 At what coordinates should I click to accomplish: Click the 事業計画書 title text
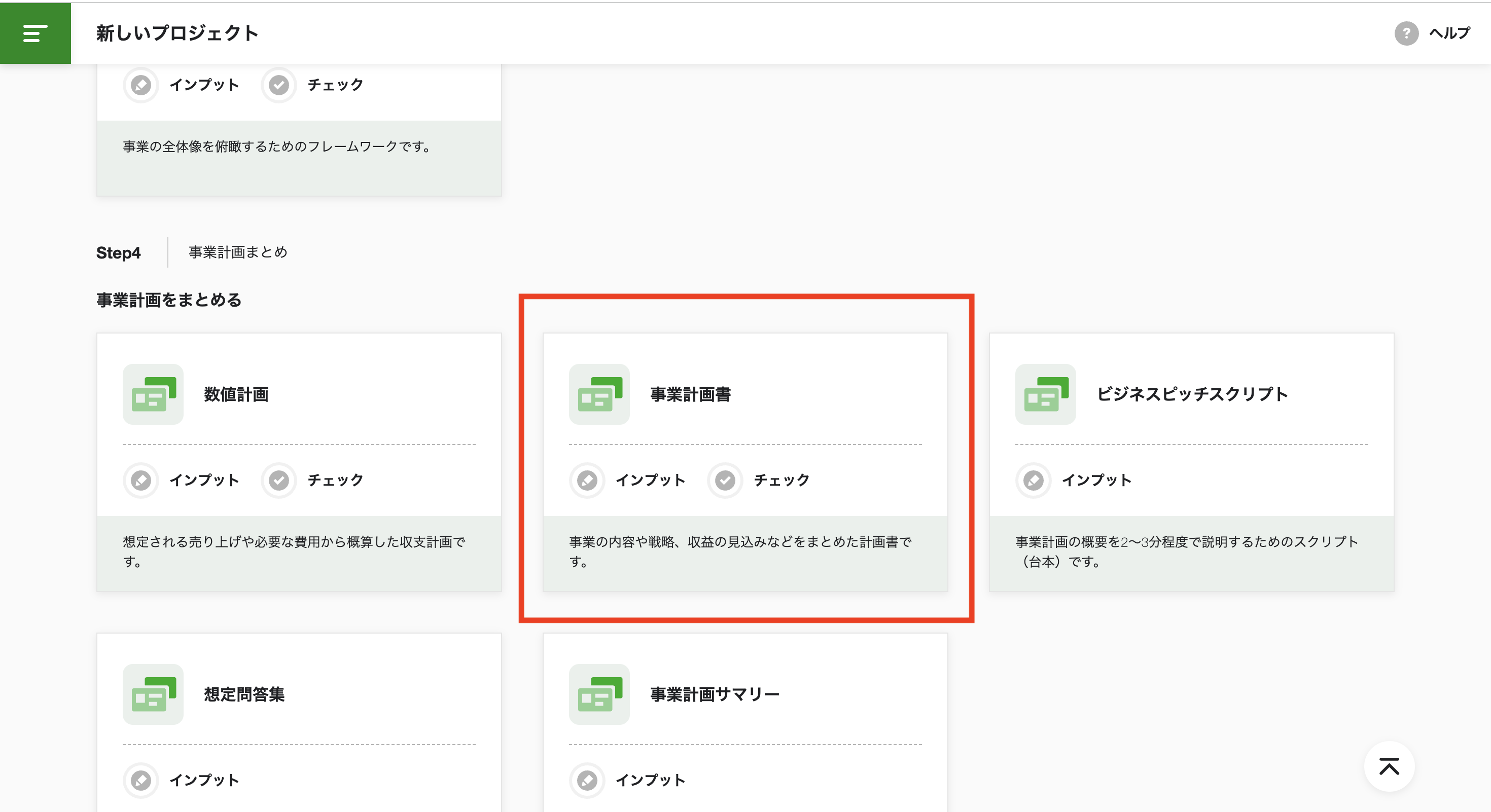690,394
